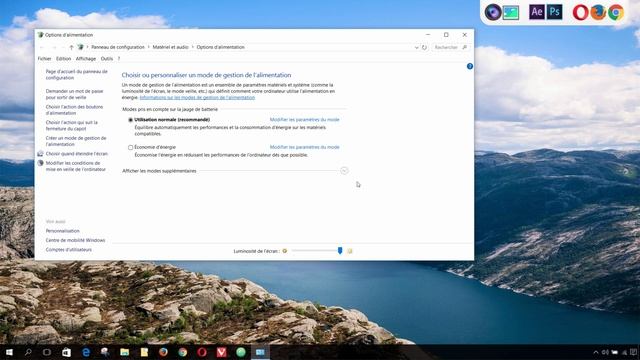Screen dimensions: 640x360
Task: Open Modifier les conditions de mise en veille
Action: [x=76, y=166]
